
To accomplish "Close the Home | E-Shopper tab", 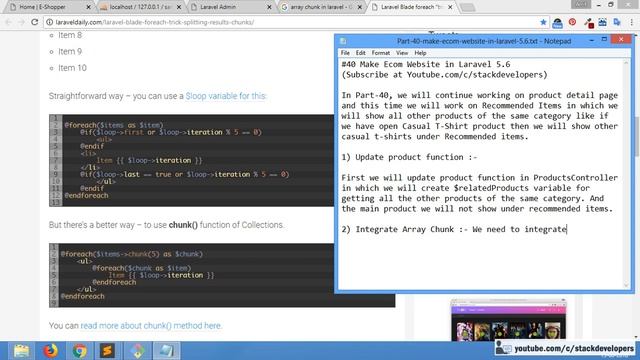I will coord(89,7).
